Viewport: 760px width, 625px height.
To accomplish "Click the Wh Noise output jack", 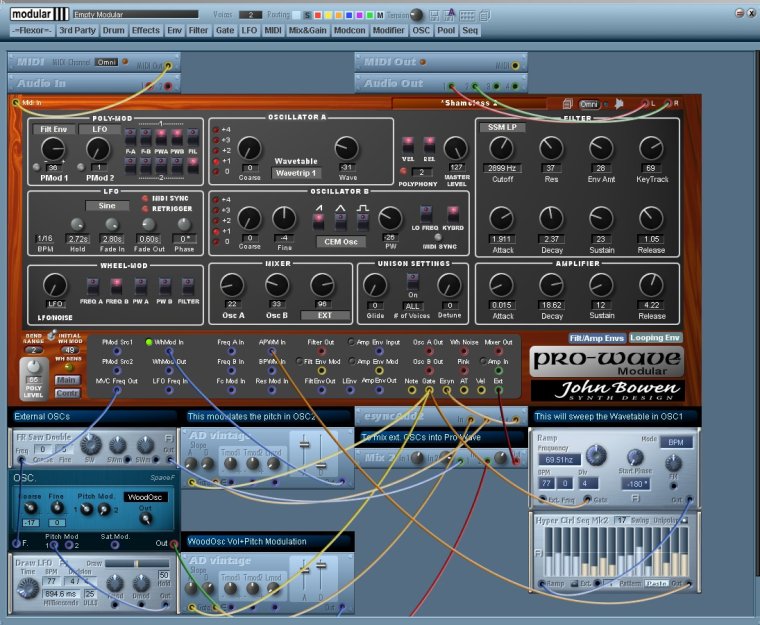I will 463,351.
